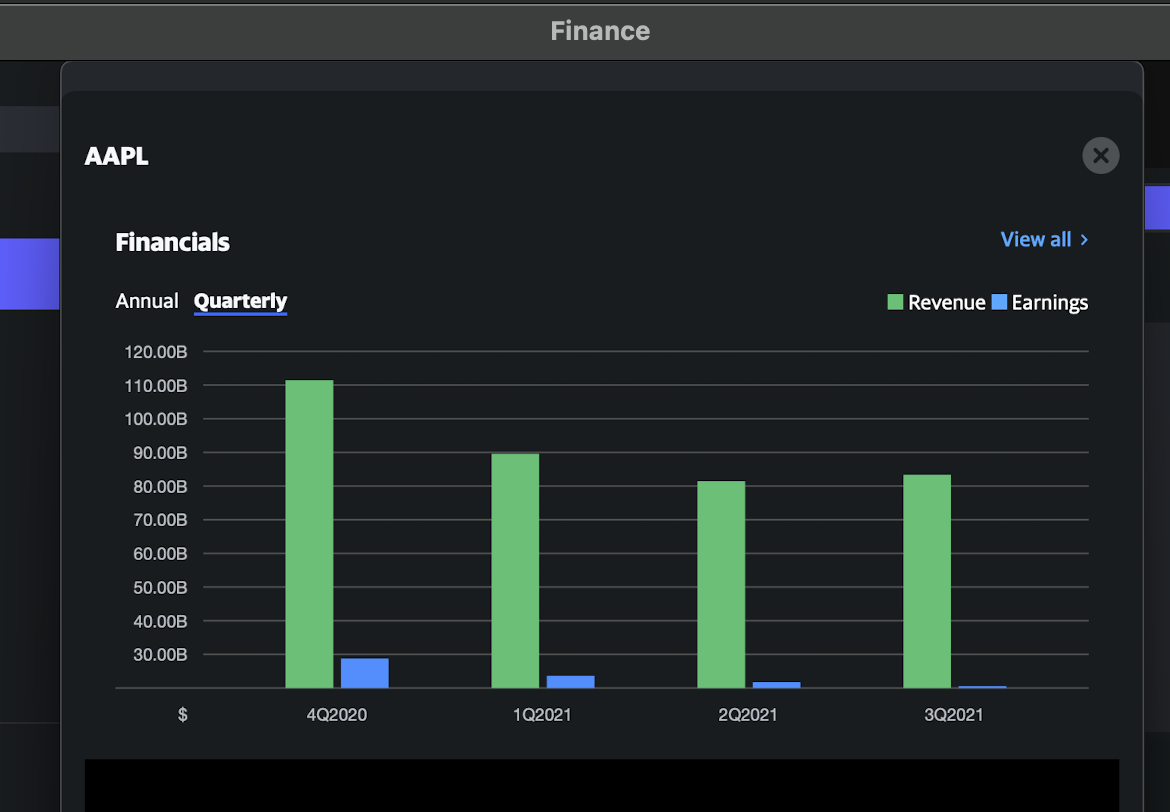
Task: Click the dollar sign axis label
Action: 183,715
